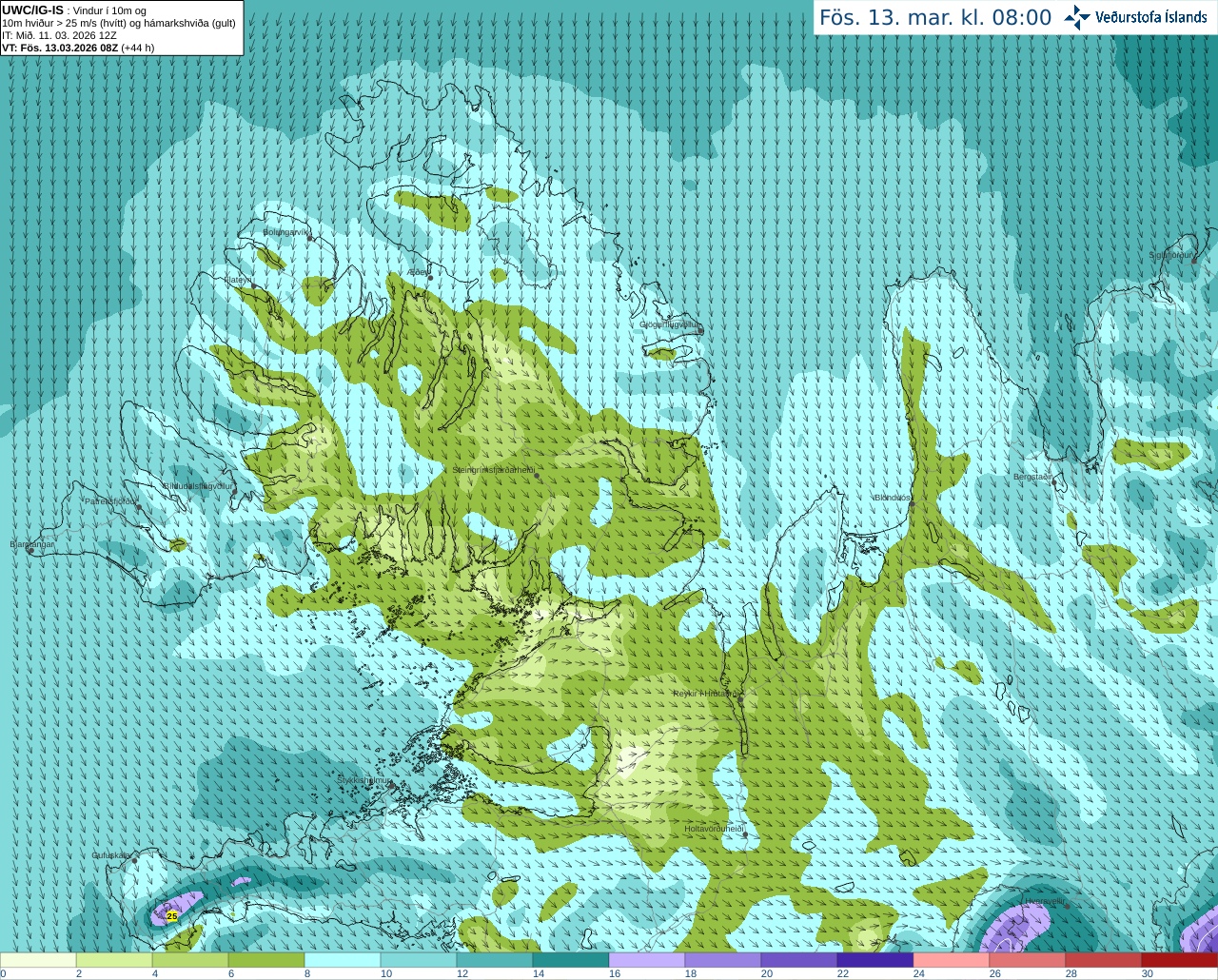Select the Æðey station marker
This screenshot has width=1218, height=980.
pyautogui.click(x=430, y=278)
